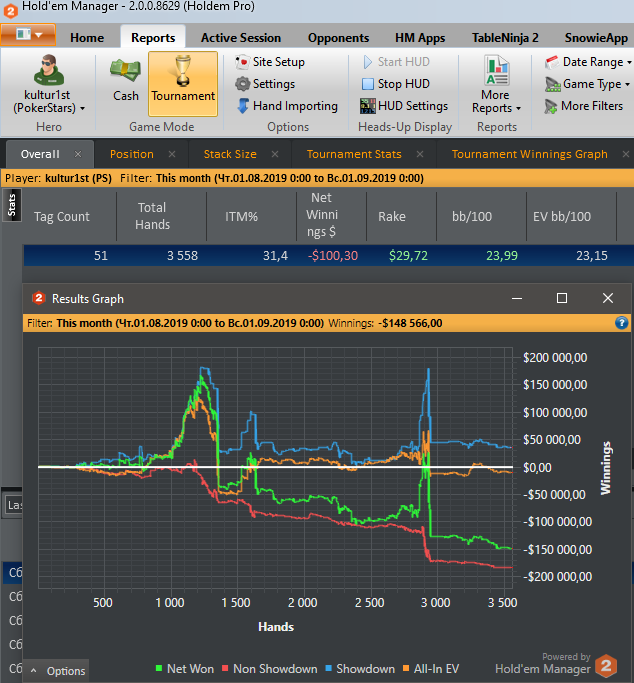
Task: Select the Overall report tab
Action: click(x=40, y=154)
